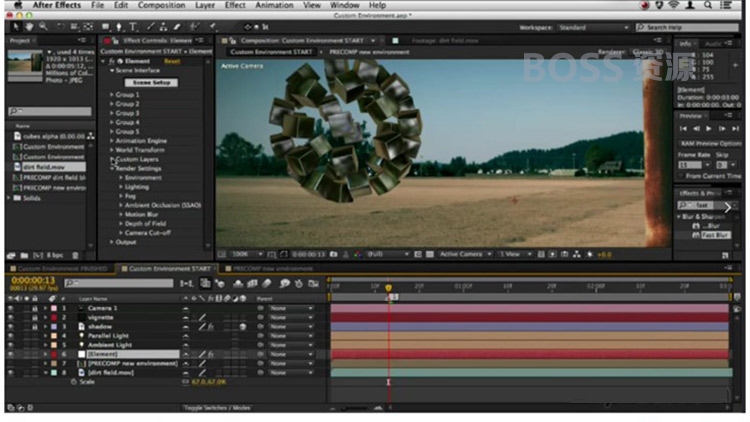Viewport: 750px width, 422px height.
Task: Select the Brush tool
Action: (x=151, y=27)
